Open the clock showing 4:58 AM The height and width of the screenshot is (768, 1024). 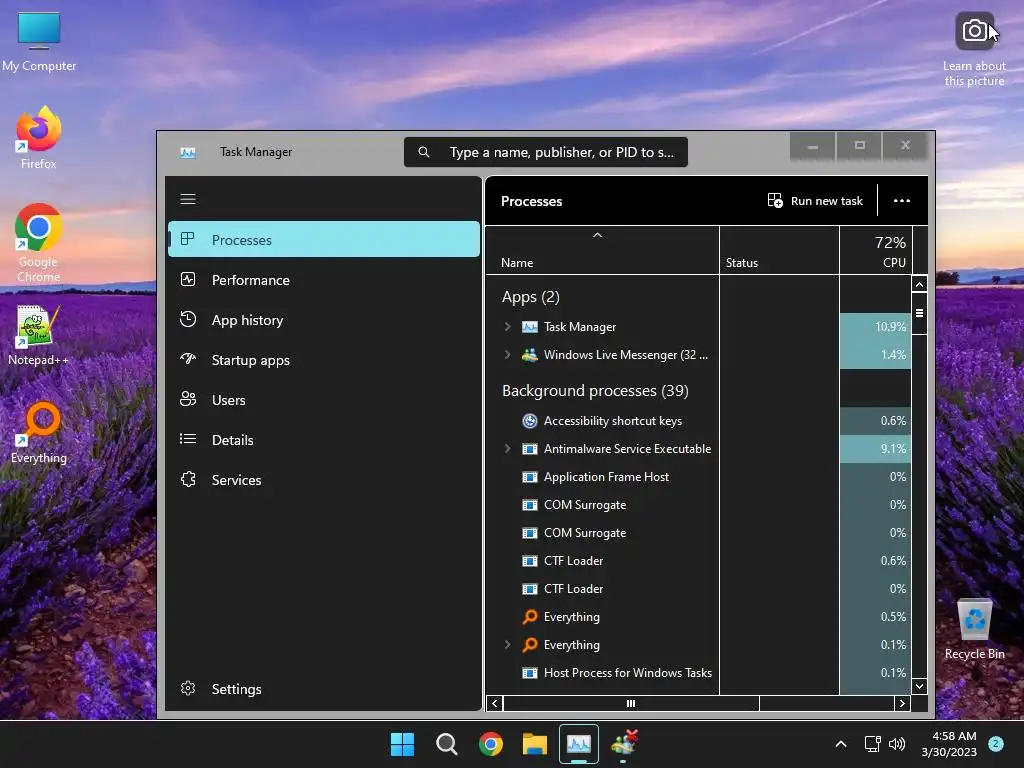pyautogui.click(x=949, y=744)
